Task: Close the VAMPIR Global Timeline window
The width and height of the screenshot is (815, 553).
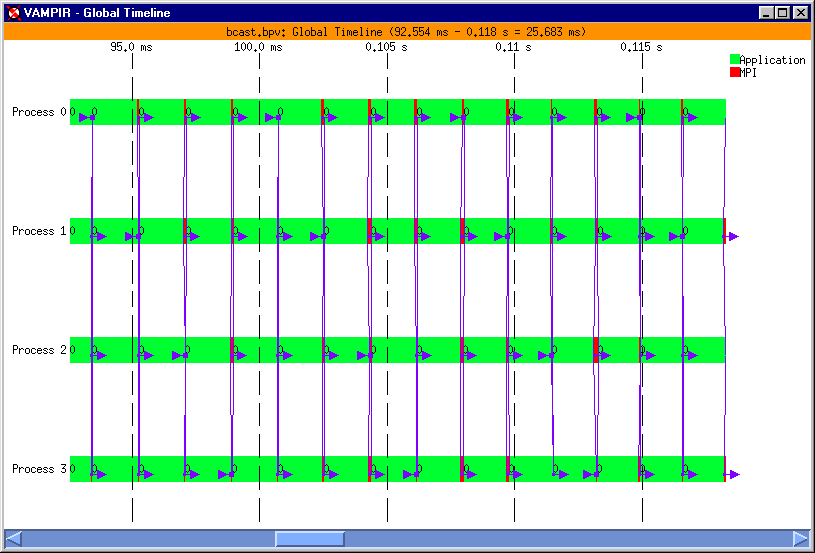Action: (x=799, y=13)
